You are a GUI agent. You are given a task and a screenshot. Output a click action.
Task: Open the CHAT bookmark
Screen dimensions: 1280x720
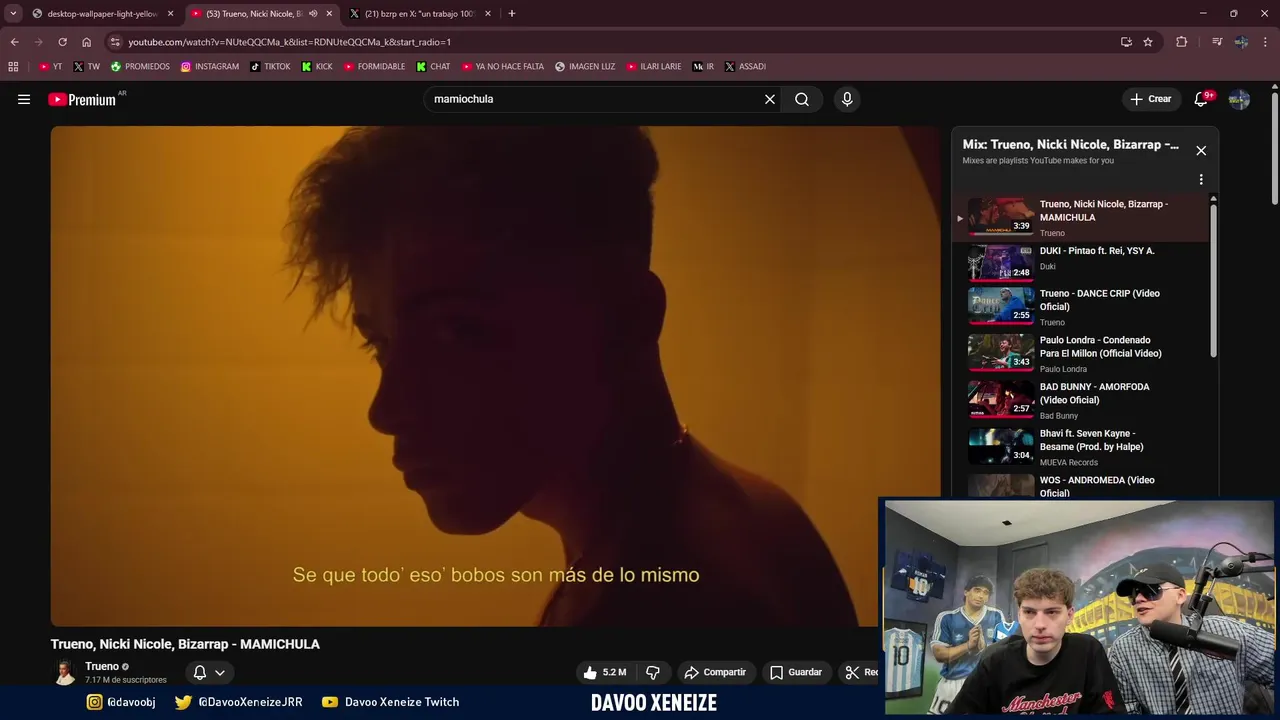tap(433, 67)
